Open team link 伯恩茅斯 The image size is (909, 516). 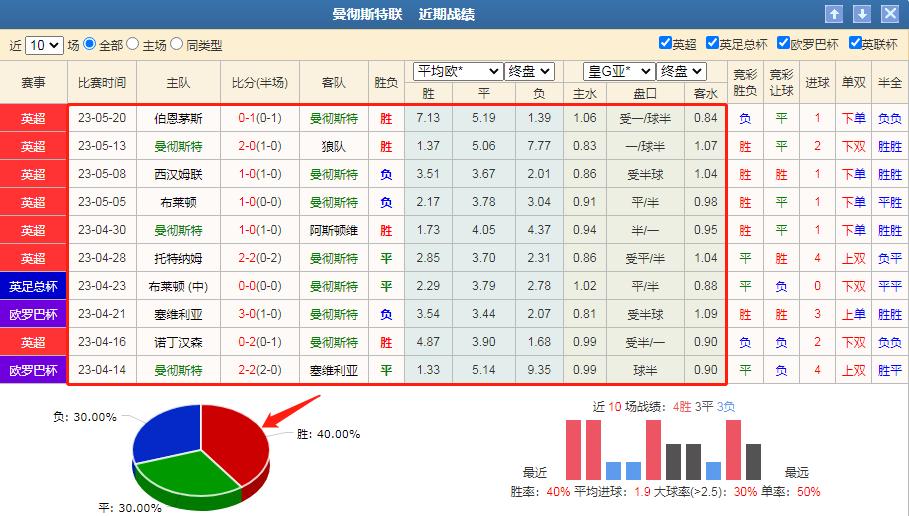tap(178, 118)
